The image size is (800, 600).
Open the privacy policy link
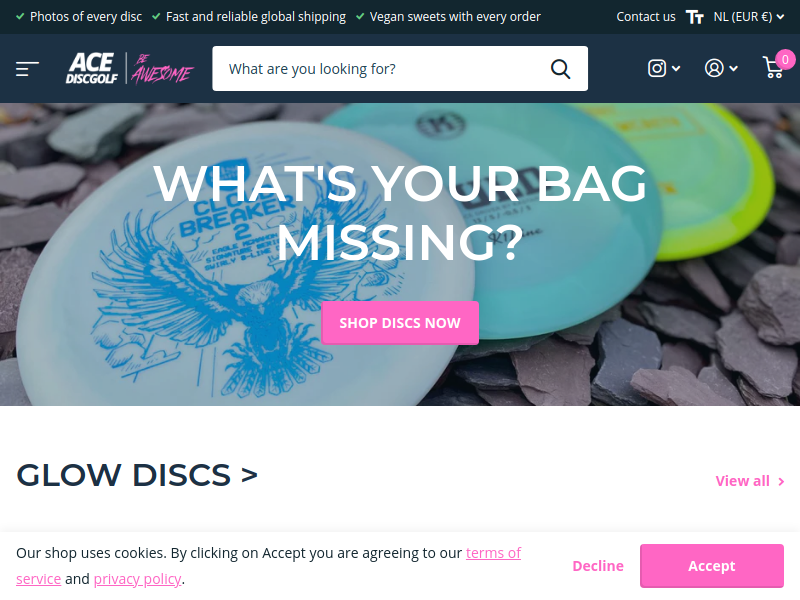pos(137,579)
